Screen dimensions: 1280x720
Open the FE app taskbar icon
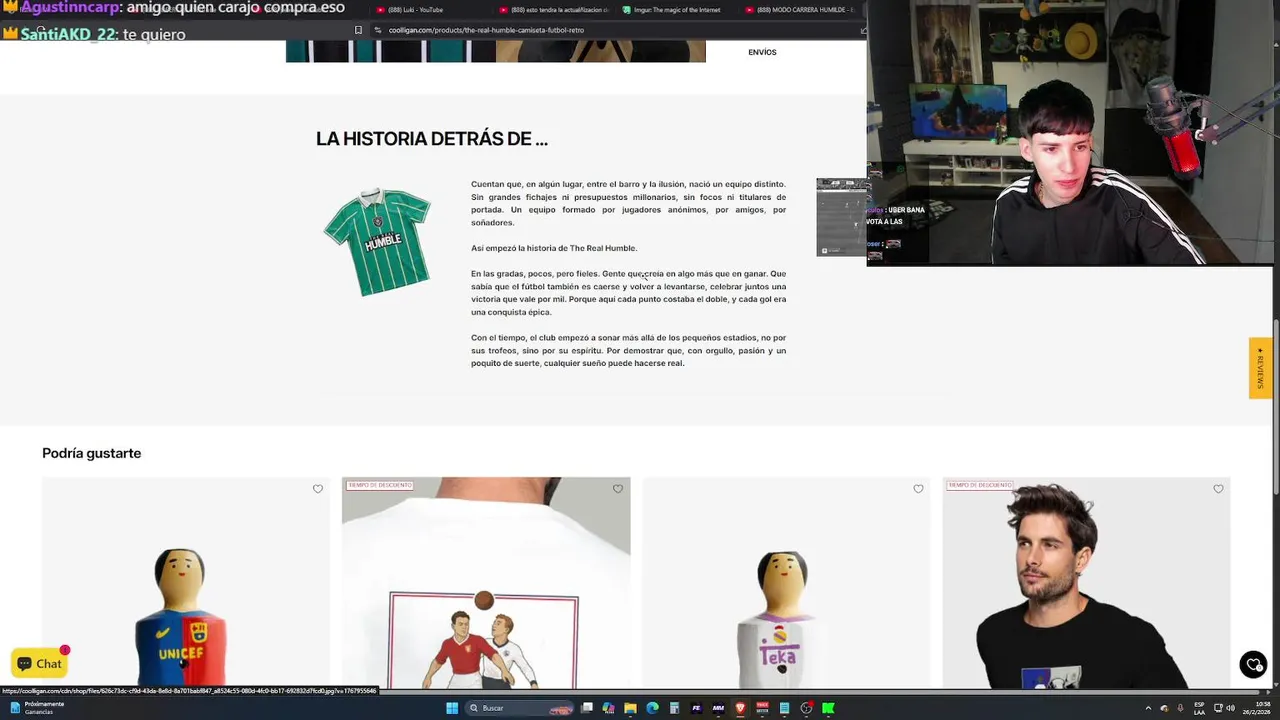tap(696, 708)
